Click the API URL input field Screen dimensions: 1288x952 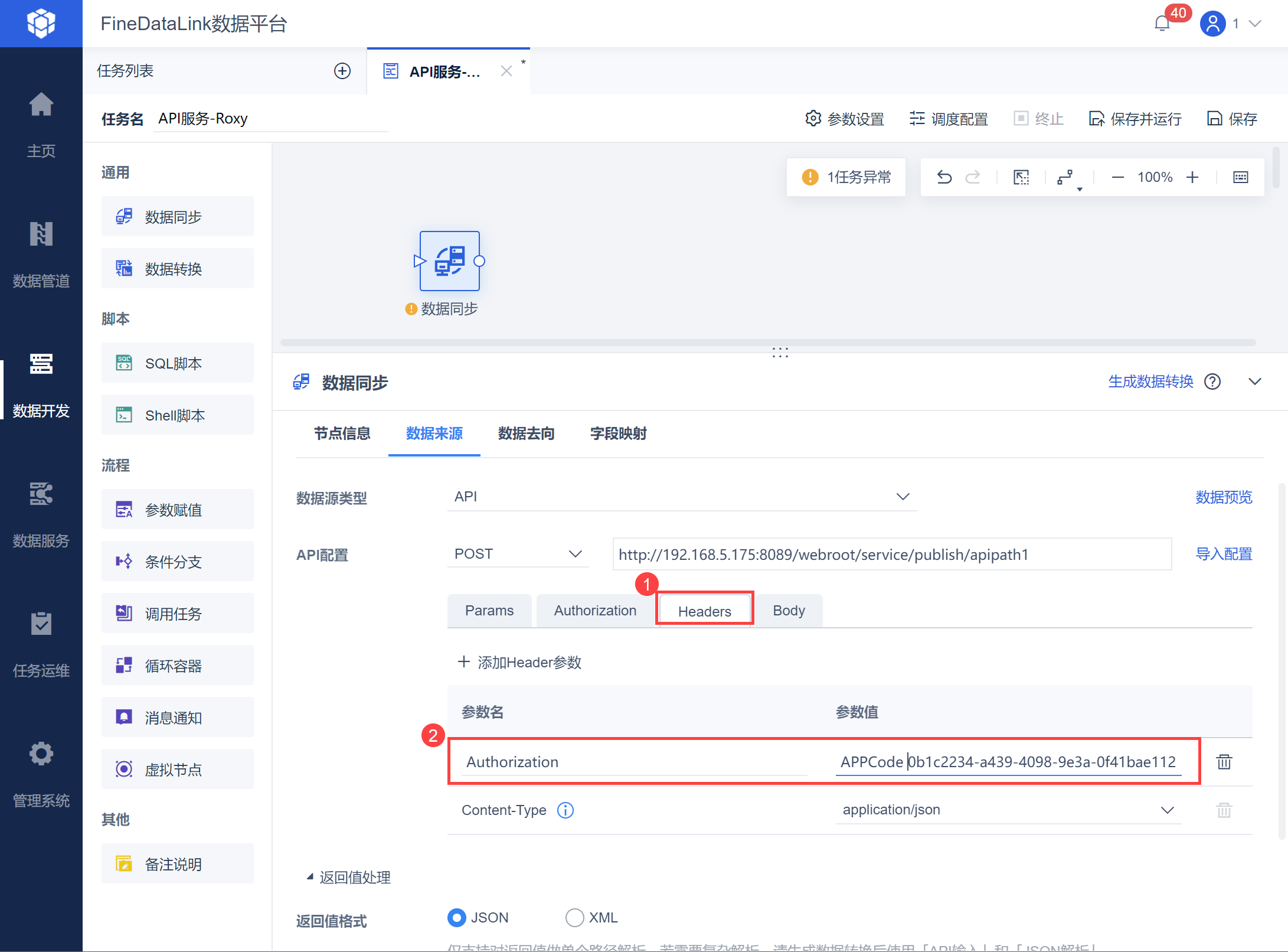tap(891, 555)
